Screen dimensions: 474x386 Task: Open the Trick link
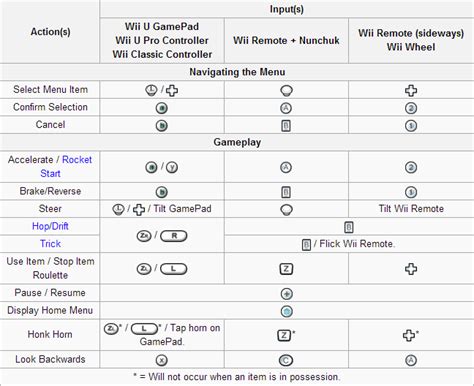(x=50, y=244)
